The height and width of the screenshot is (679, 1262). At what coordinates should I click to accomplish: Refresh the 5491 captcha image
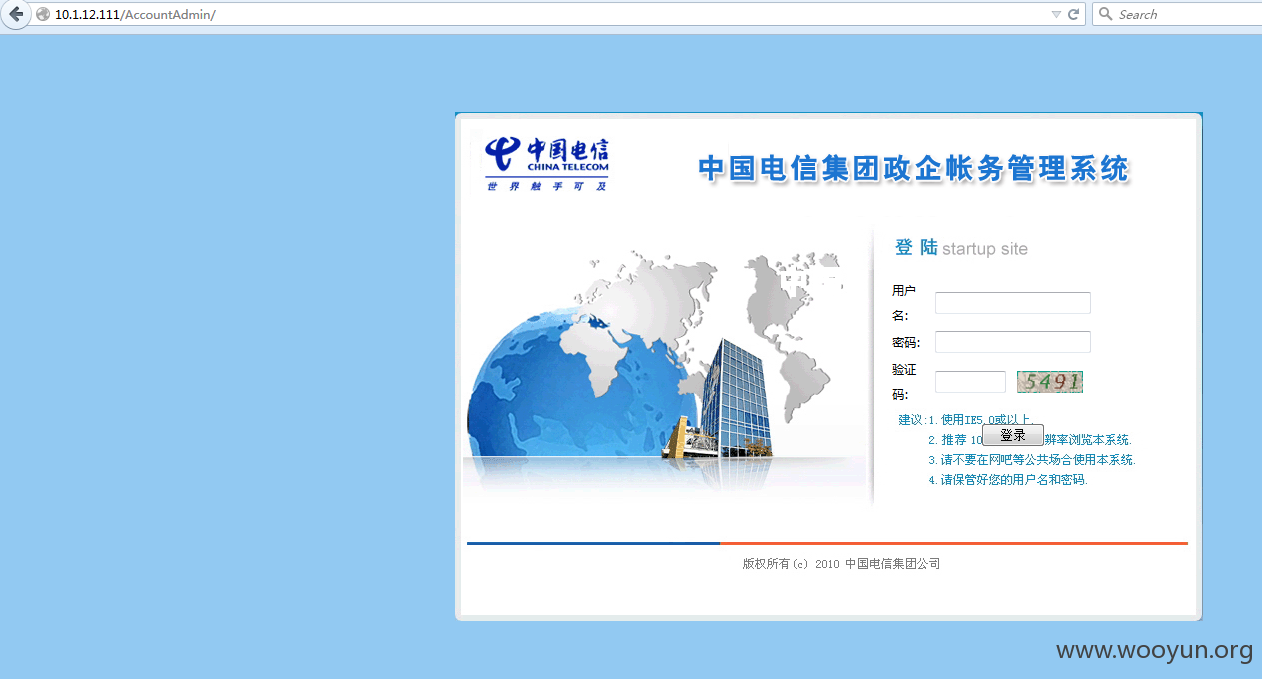tap(1050, 382)
